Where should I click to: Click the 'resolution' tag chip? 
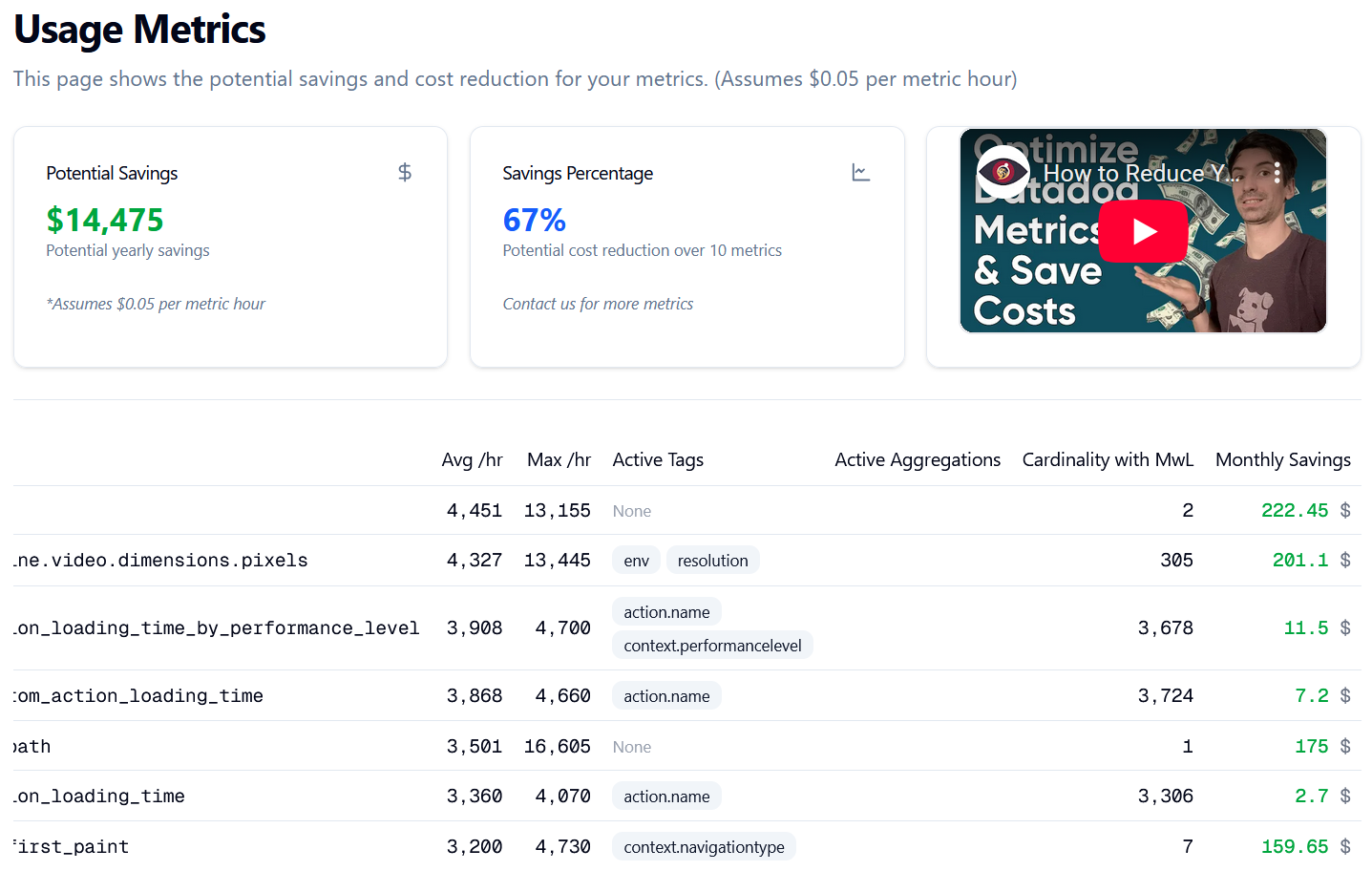(712, 561)
